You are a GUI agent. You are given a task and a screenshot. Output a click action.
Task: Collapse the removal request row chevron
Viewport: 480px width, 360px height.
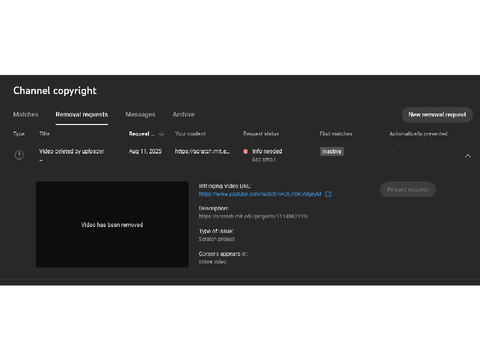click(x=468, y=156)
